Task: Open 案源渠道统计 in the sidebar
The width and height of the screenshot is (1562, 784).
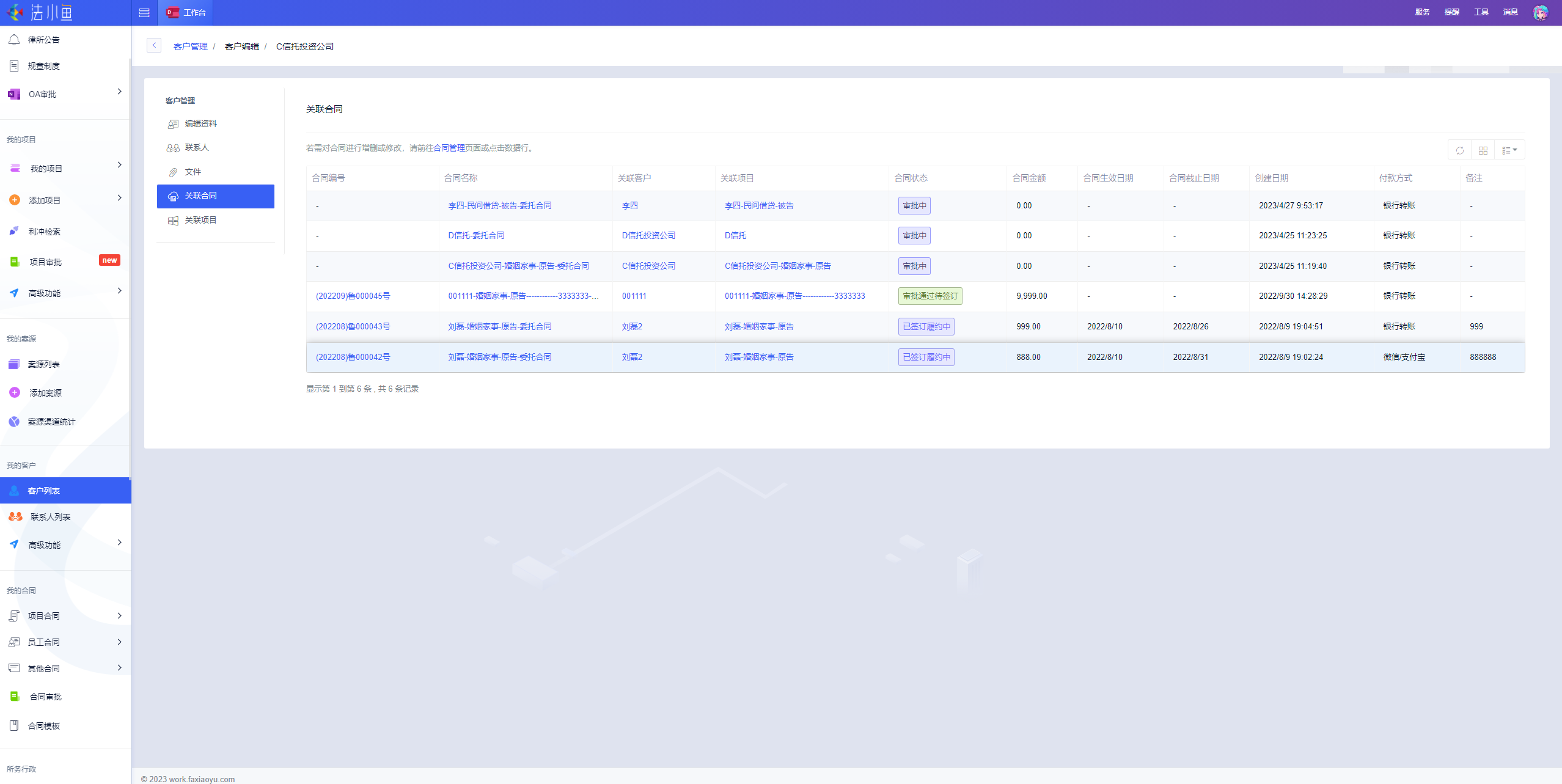Action: point(51,422)
